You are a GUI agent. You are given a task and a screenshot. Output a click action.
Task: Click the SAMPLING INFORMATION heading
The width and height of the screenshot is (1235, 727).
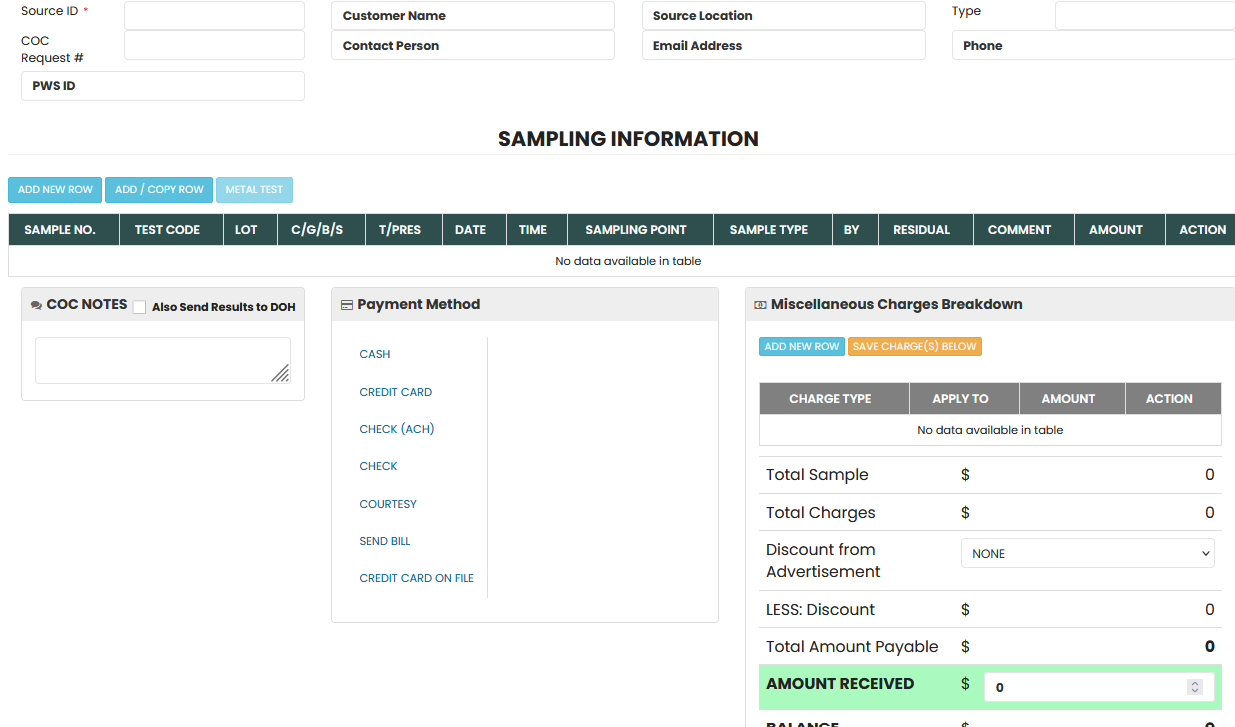pos(628,139)
